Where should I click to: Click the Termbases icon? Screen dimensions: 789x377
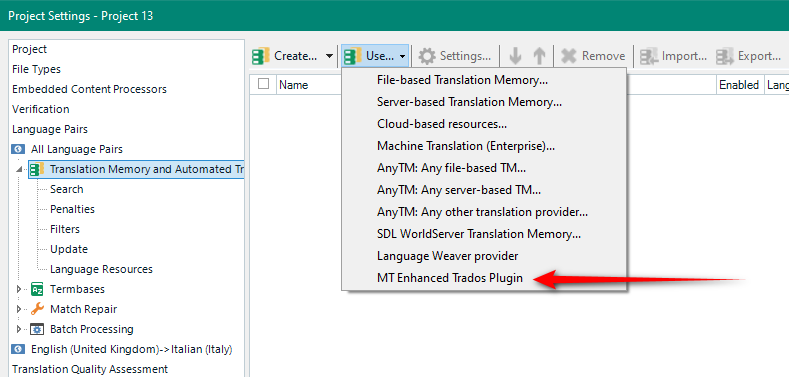click(x=37, y=289)
